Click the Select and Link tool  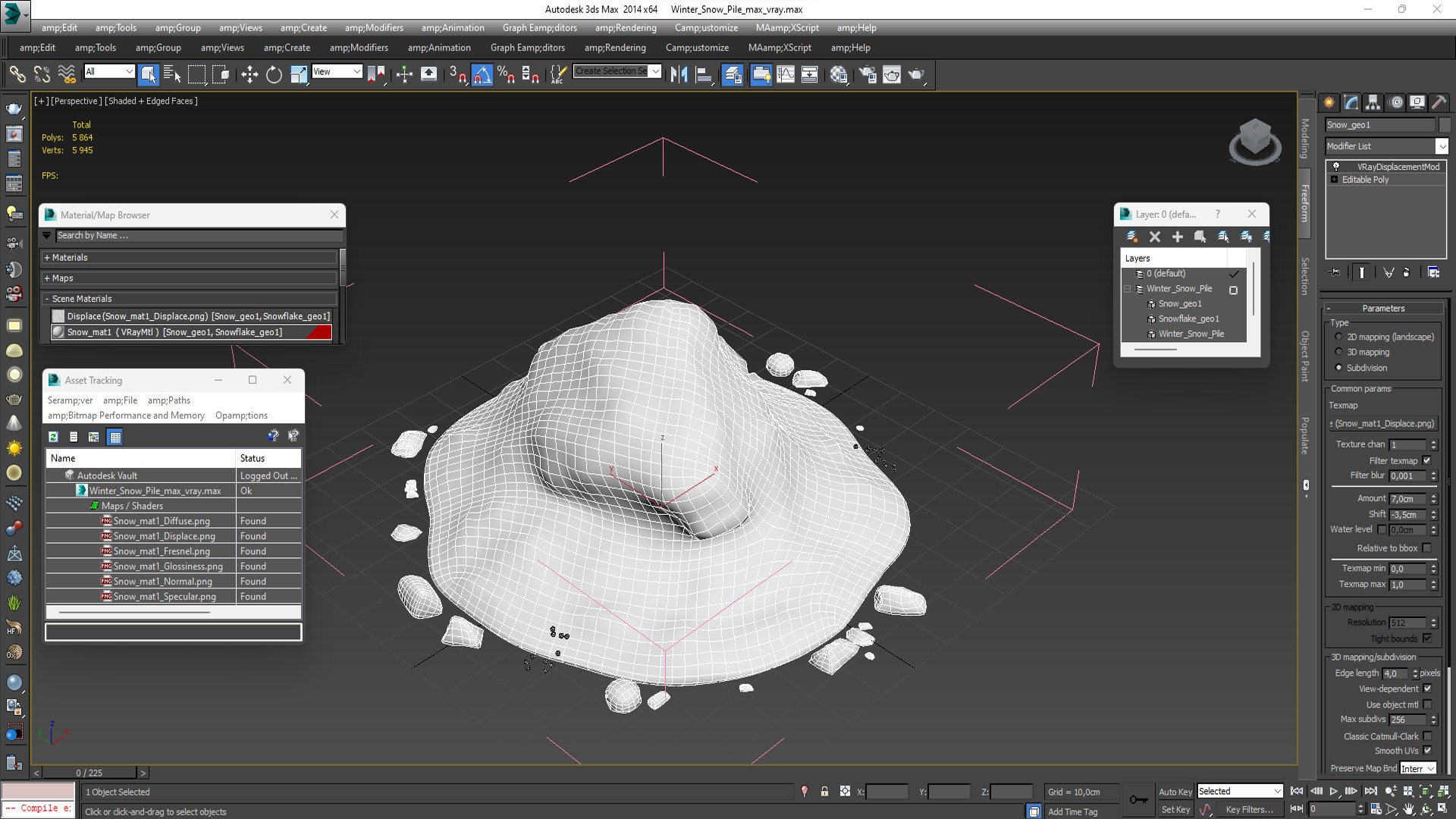click(x=17, y=74)
